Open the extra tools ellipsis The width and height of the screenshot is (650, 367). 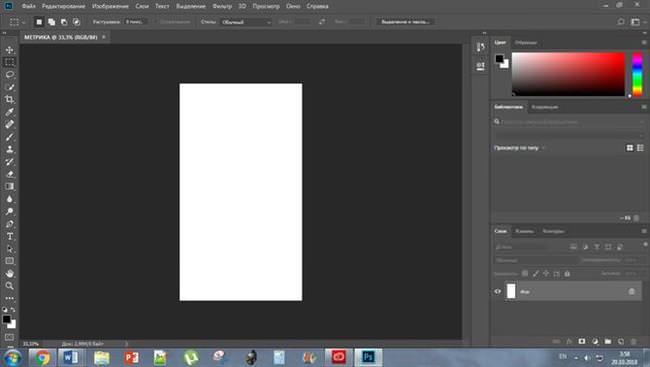point(10,298)
